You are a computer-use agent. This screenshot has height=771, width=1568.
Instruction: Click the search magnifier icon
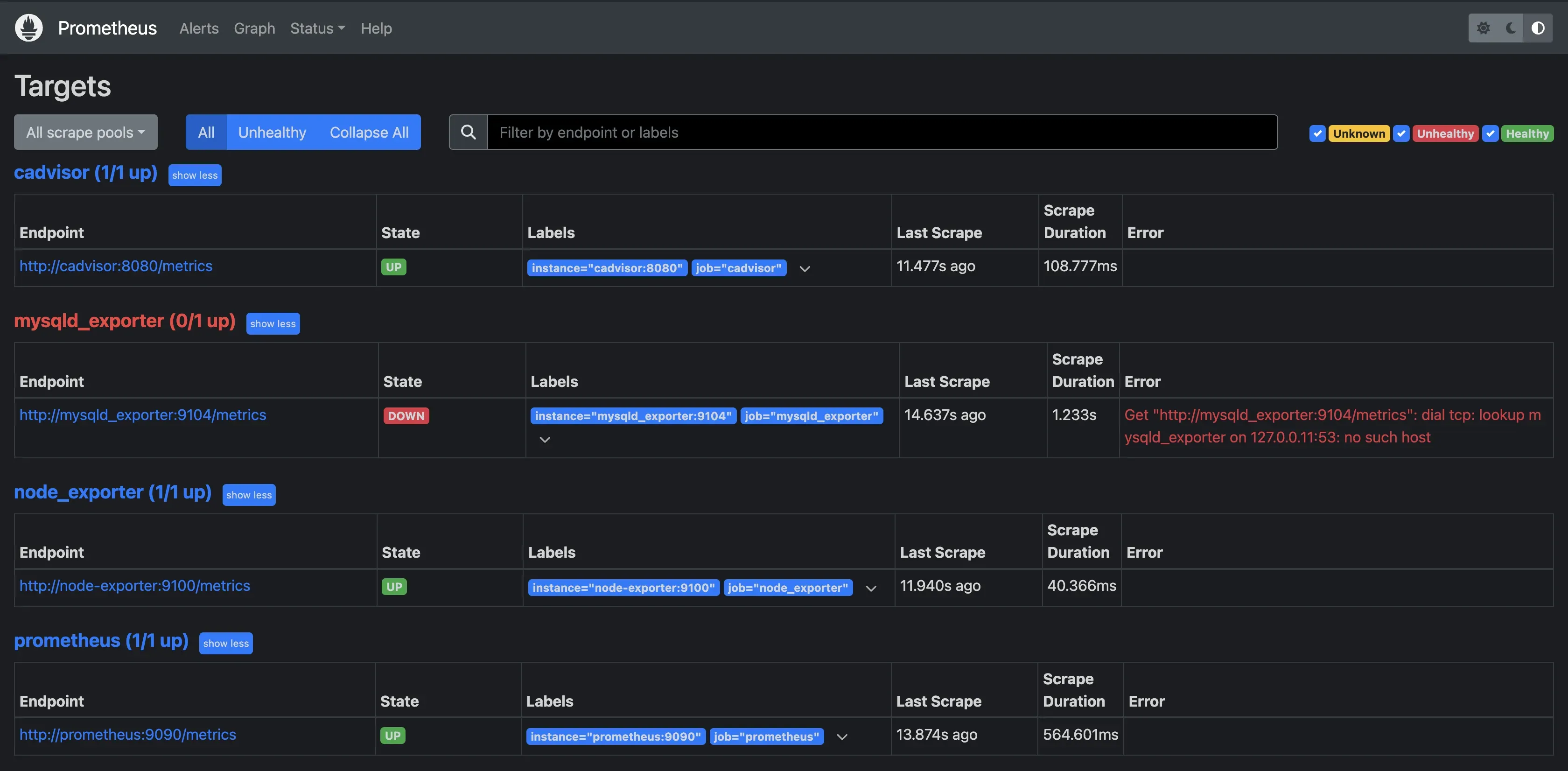click(x=468, y=132)
